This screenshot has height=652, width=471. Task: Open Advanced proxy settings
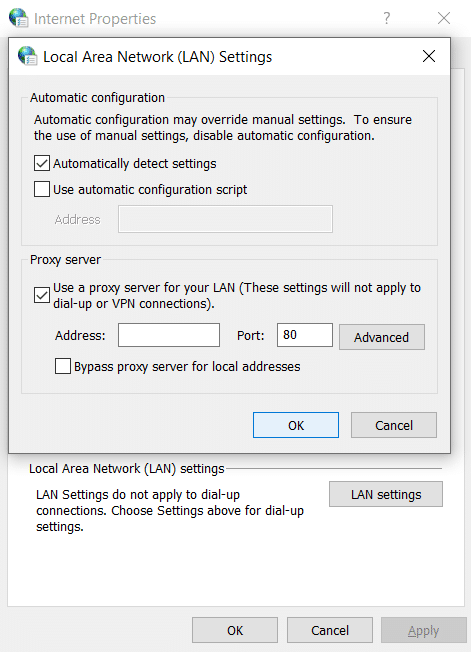(382, 337)
